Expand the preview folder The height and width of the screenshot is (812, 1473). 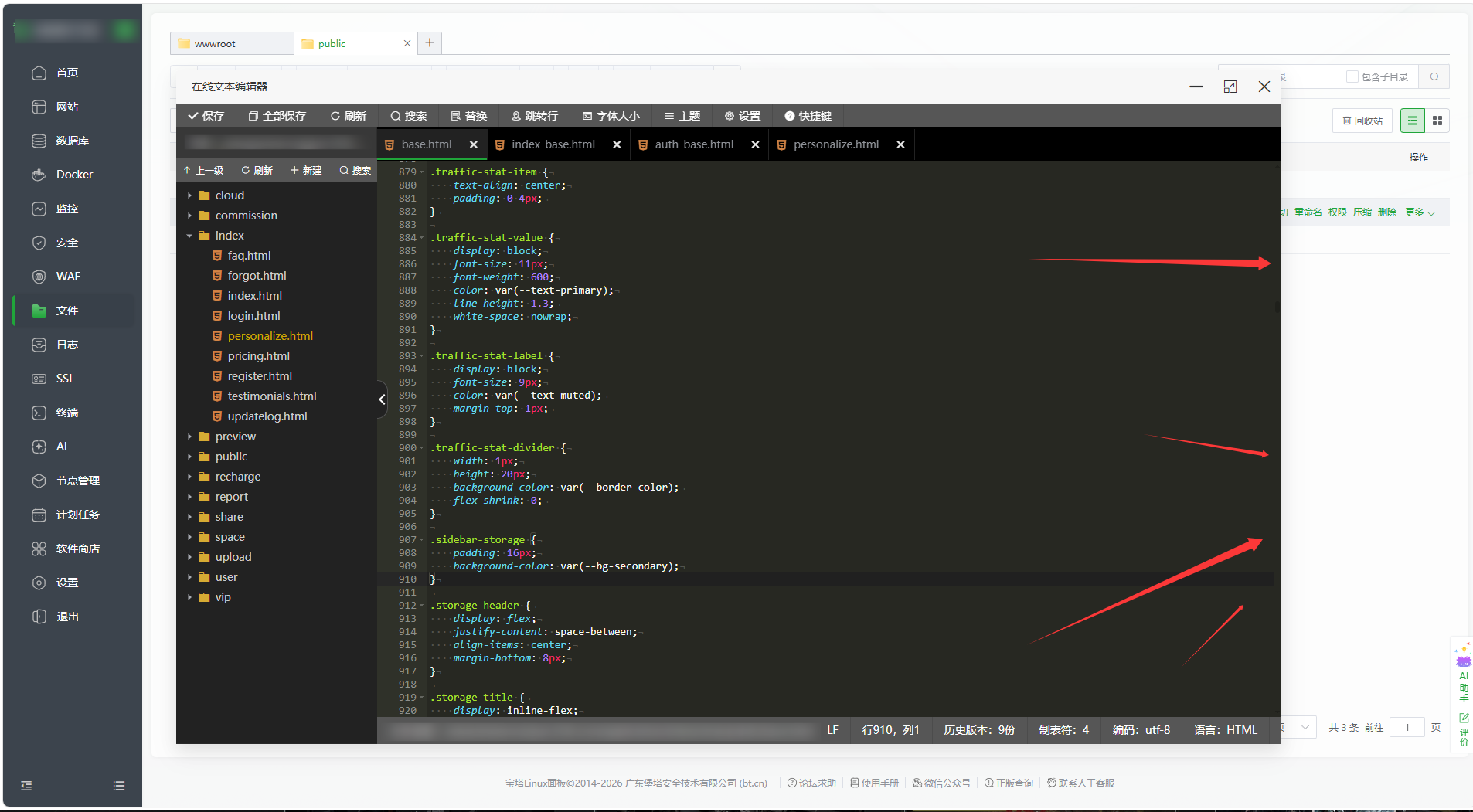pyautogui.click(x=189, y=437)
